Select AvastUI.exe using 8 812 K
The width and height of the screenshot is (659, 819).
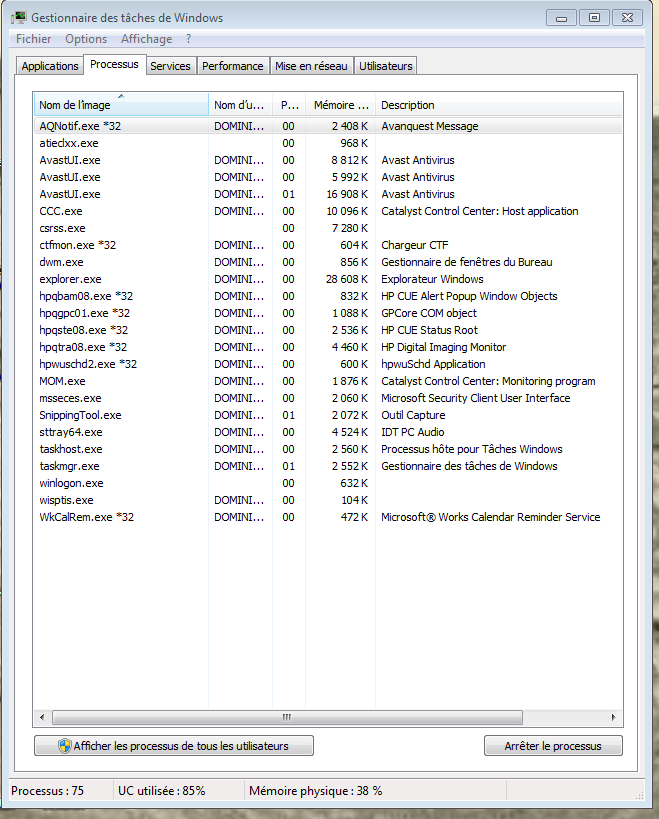point(328,160)
